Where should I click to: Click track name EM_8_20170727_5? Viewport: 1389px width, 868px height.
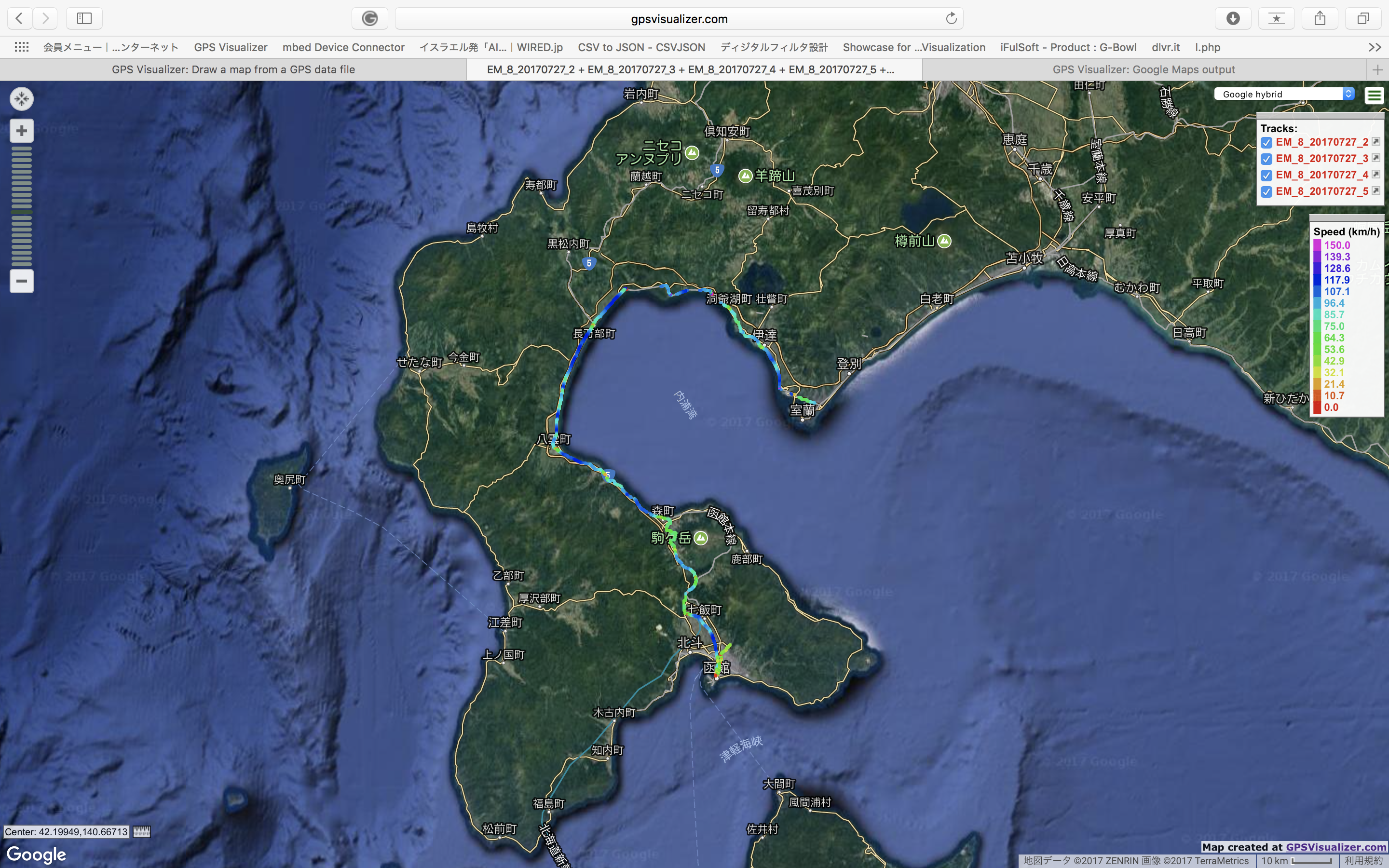1322,191
